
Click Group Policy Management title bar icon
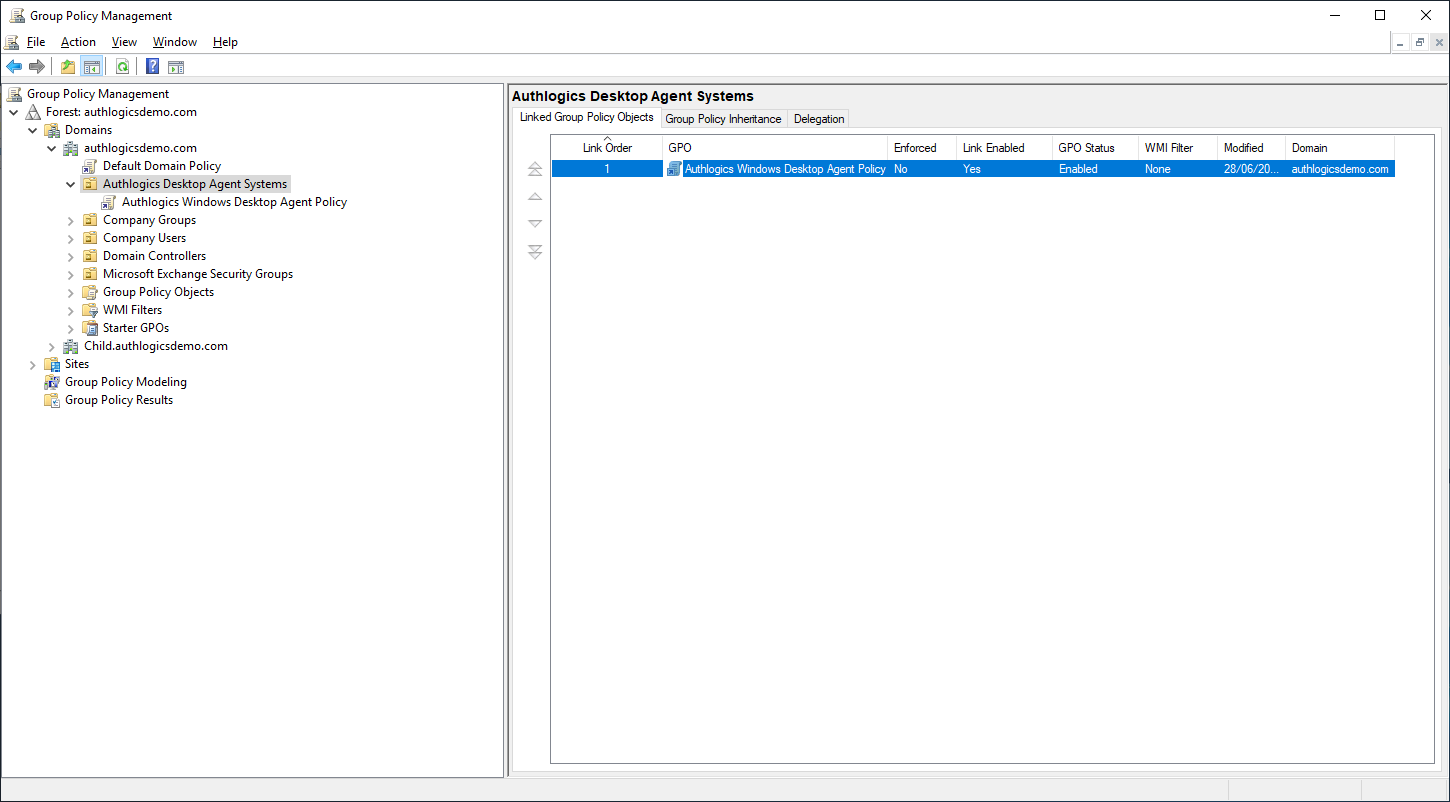click(x=17, y=15)
